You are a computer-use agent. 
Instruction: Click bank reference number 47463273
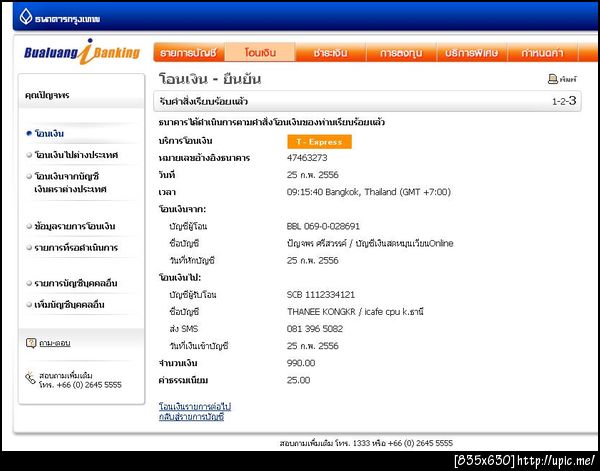coord(307,158)
